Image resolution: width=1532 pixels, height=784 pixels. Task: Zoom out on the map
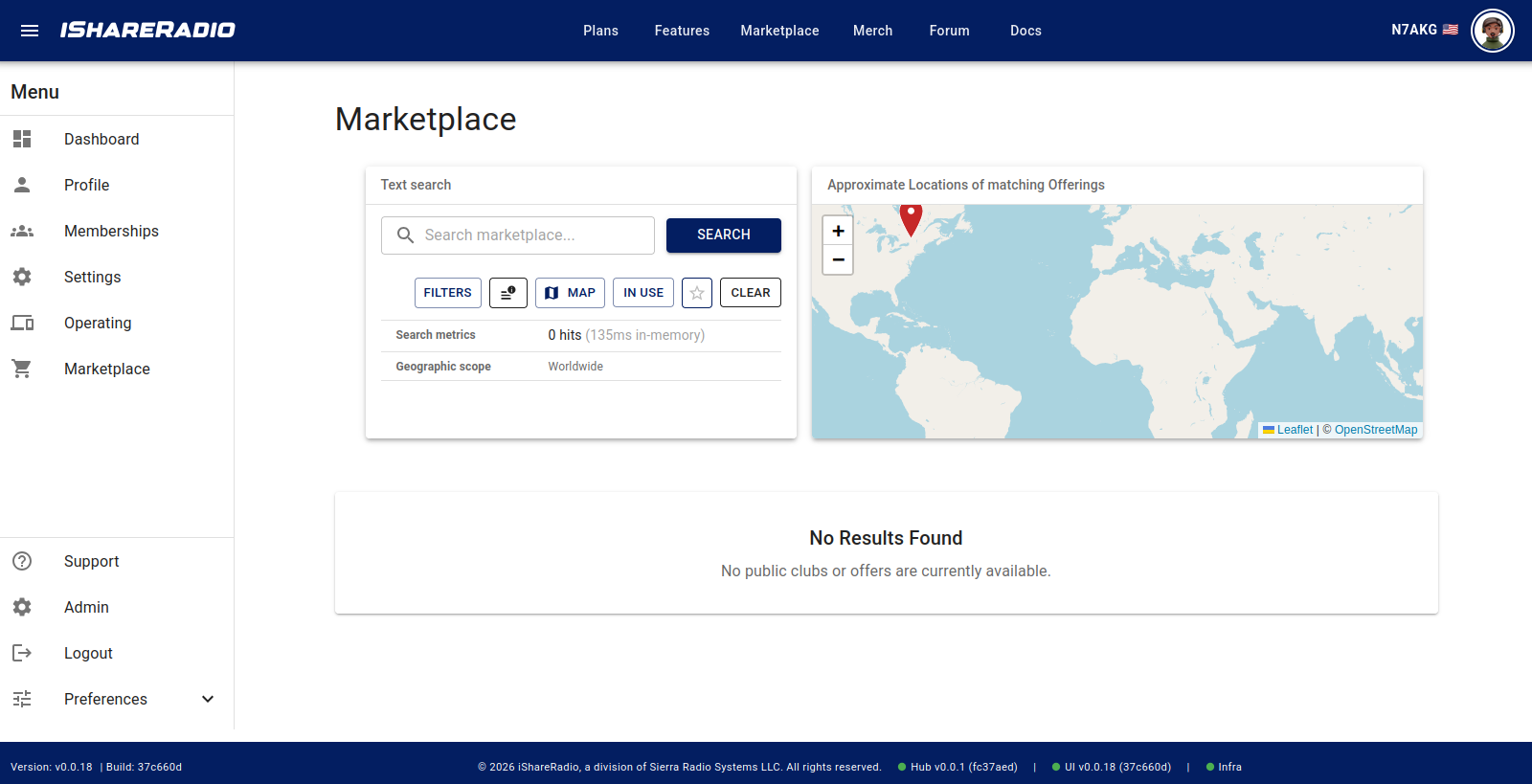838,259
